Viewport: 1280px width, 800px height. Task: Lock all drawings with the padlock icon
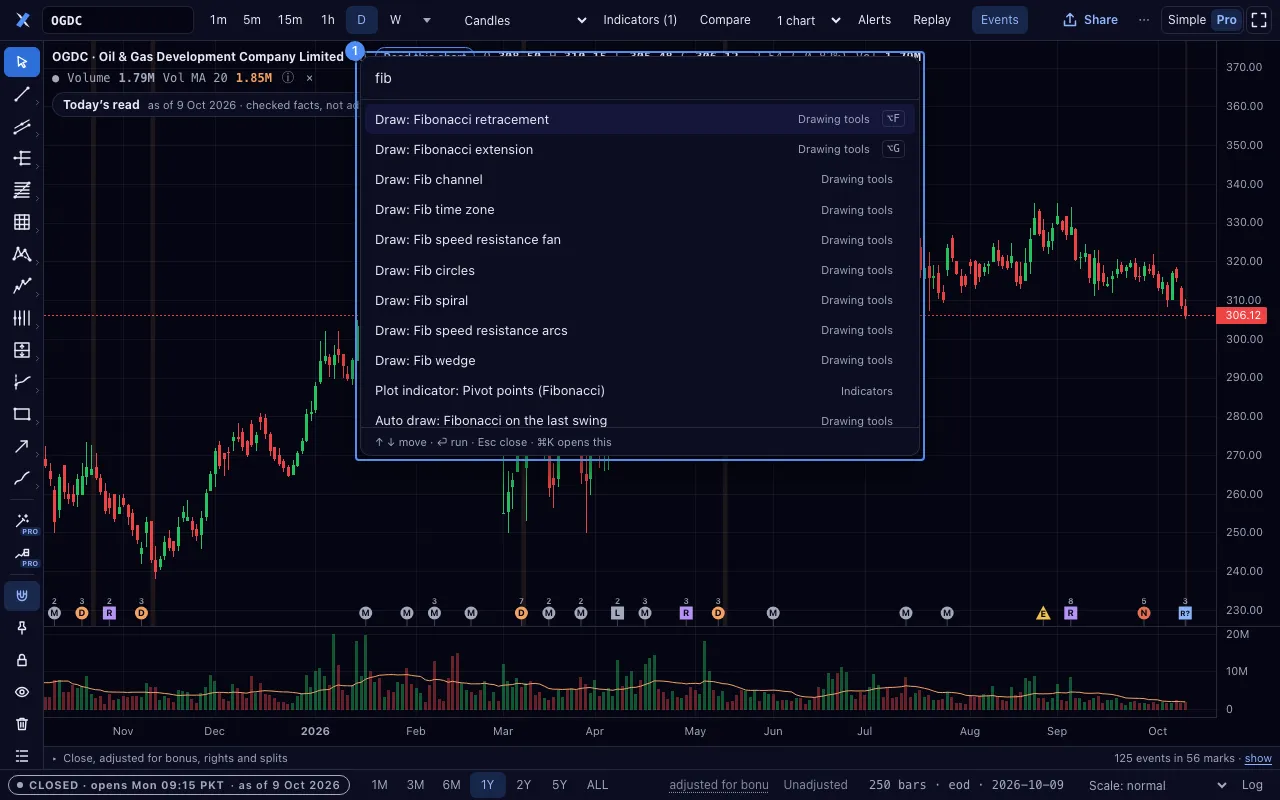22,660
